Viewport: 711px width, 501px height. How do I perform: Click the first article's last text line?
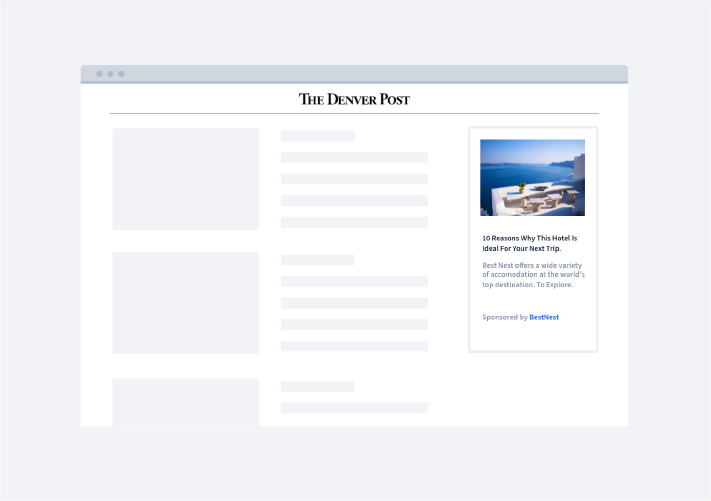pos(354,222)
